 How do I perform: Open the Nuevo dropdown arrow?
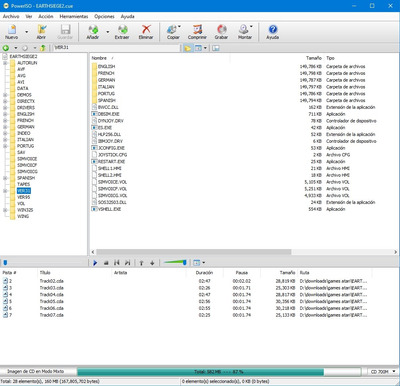click(x=27, y=32)
